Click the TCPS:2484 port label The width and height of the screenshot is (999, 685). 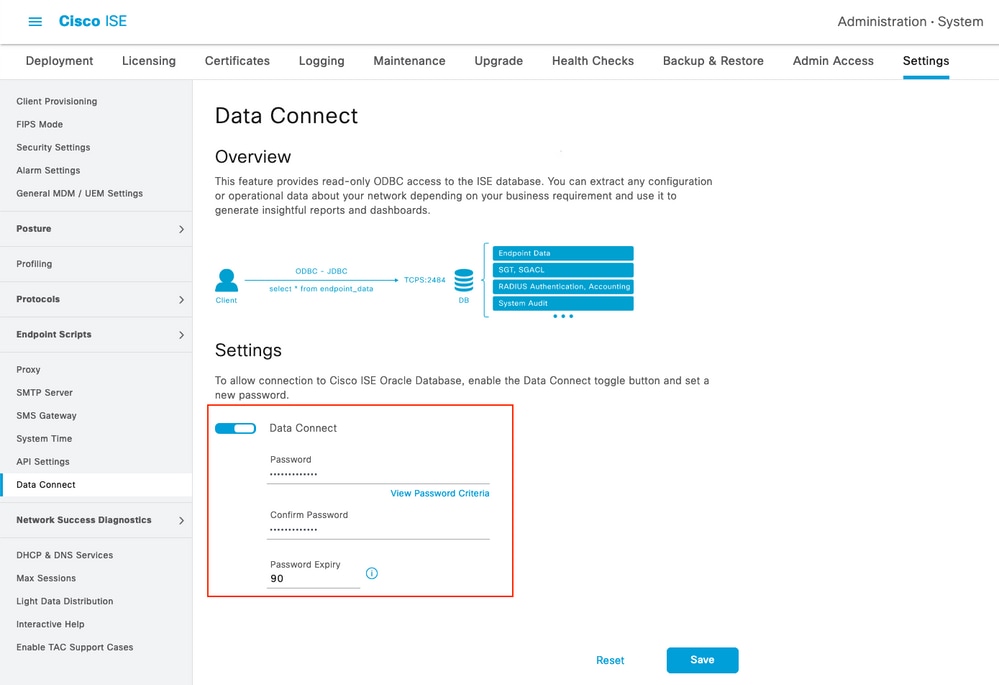[424, 280]
